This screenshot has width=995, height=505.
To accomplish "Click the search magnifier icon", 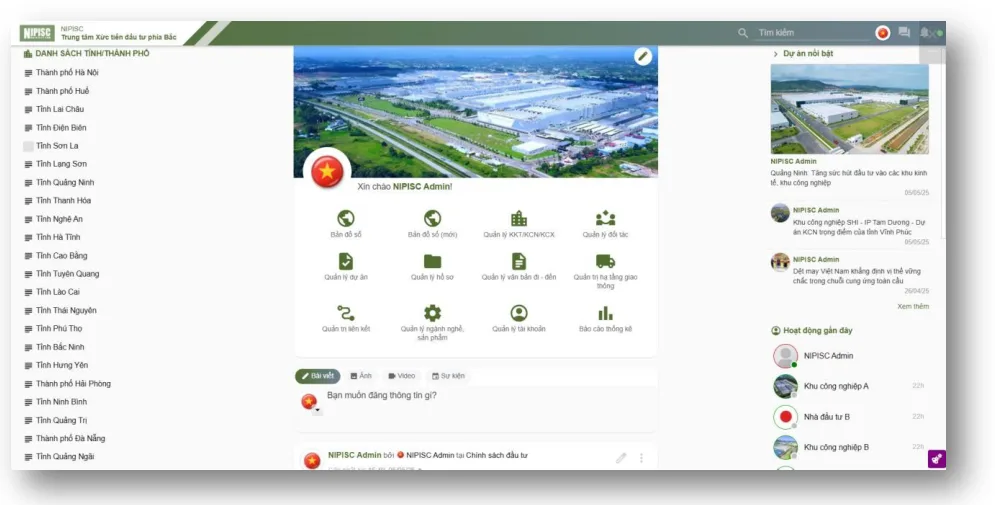I will [x=743, y=33].
